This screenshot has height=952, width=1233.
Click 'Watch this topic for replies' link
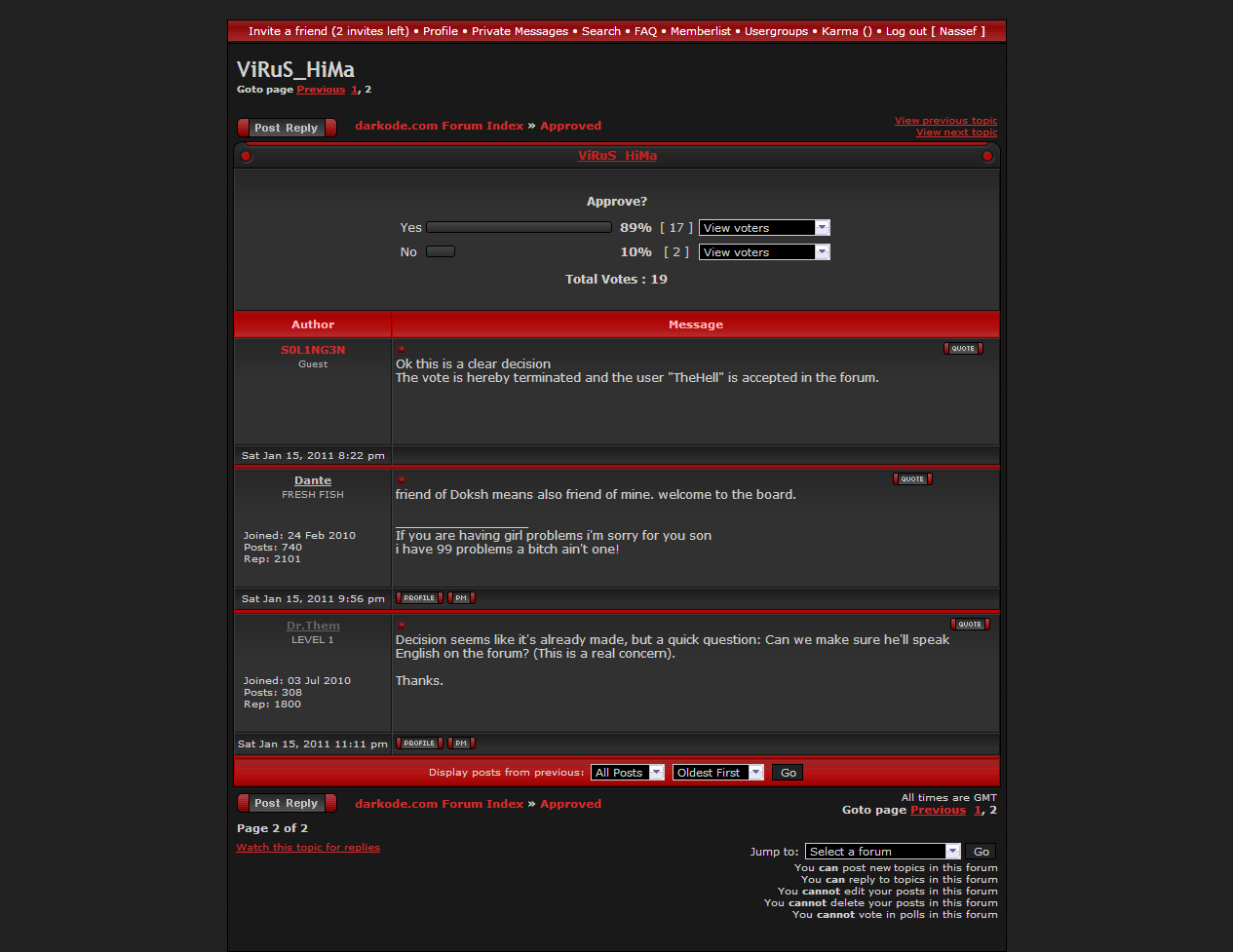click(x=308, y=848)
